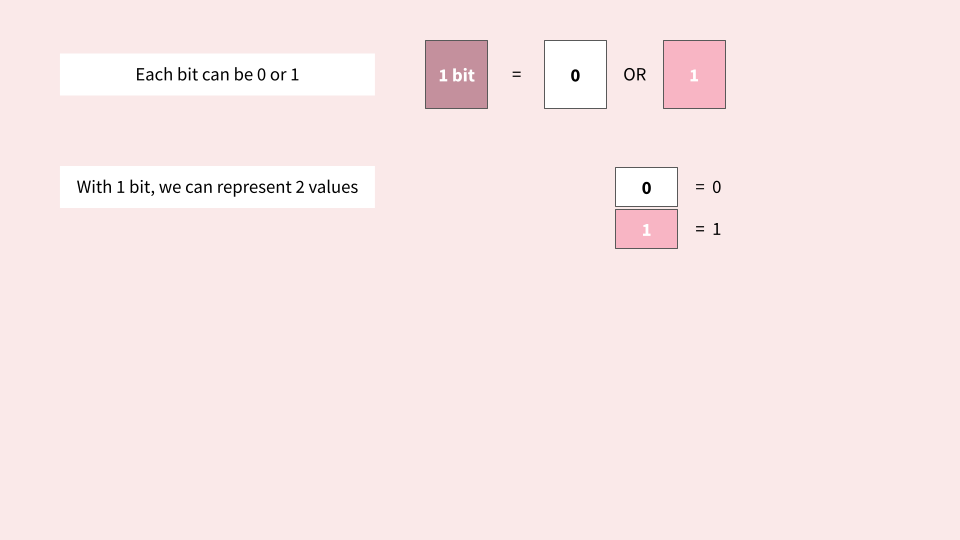
Task: Select the equals sign beside the small 0 box
Action: 700,187
